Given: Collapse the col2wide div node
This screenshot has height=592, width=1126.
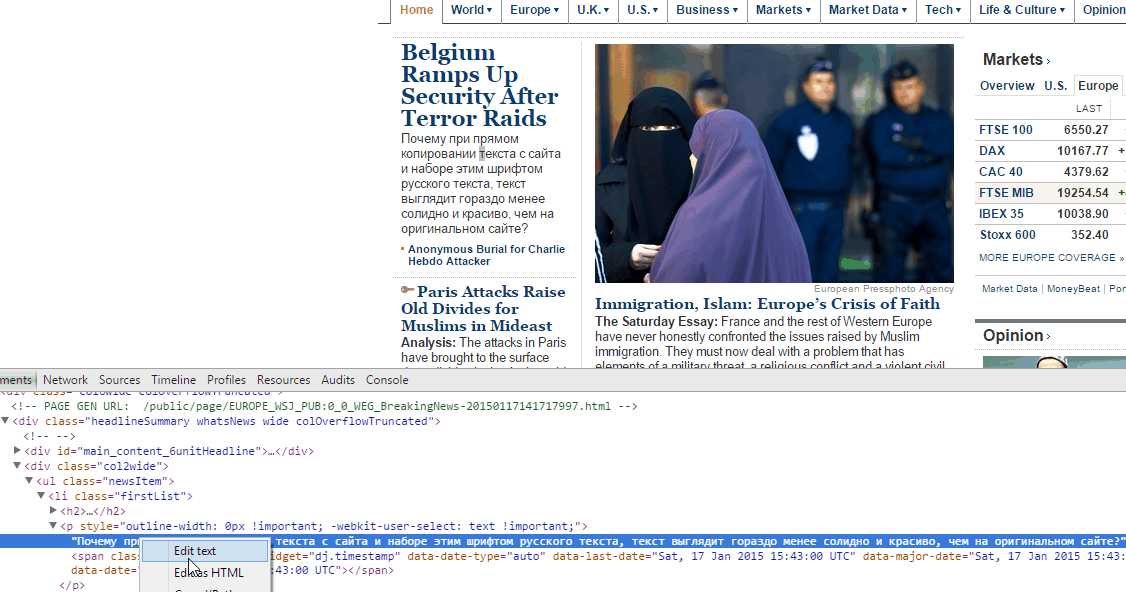Looking at the screenshot, I should click(17, 466).
